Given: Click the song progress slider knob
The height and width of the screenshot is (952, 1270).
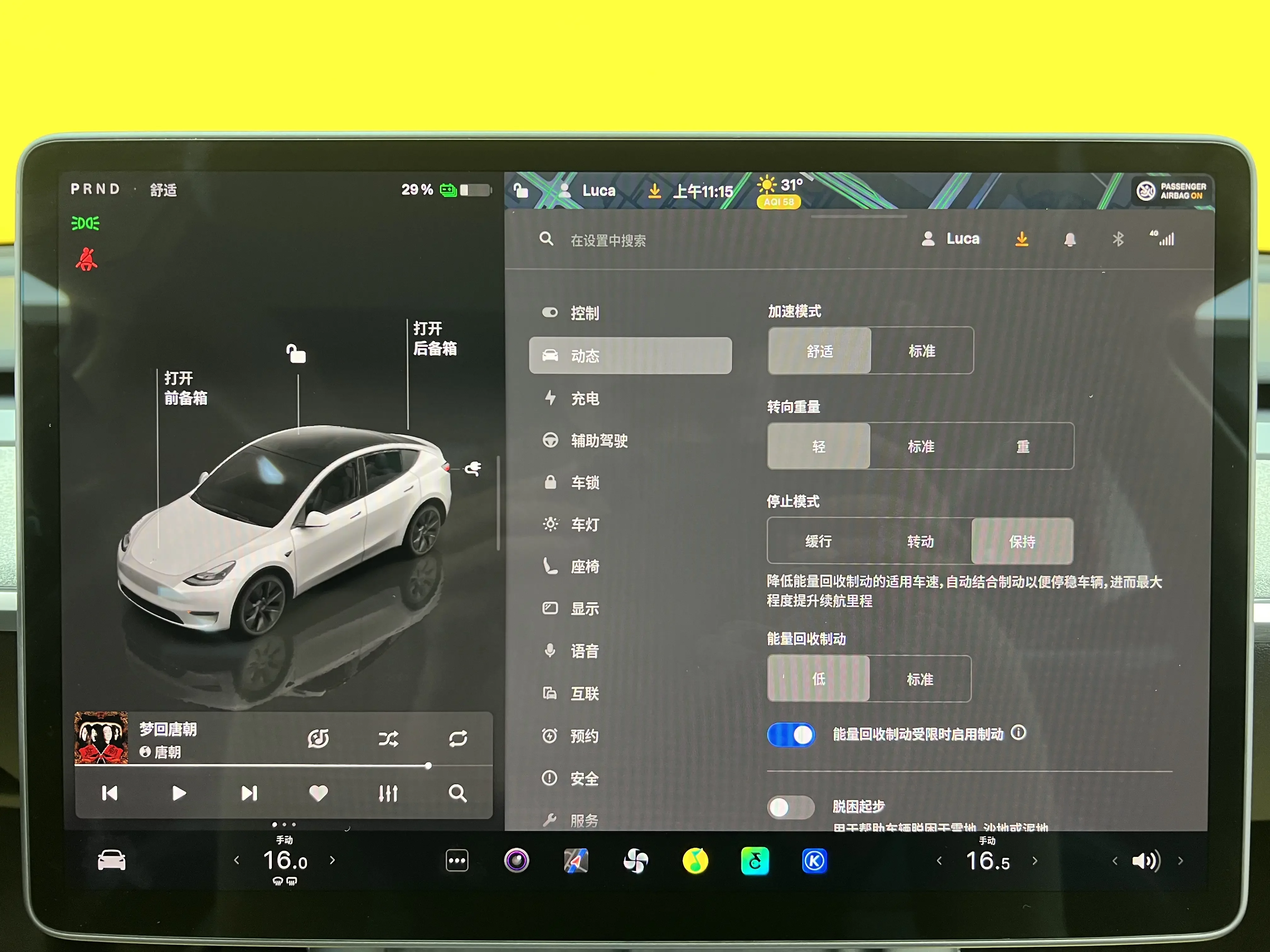Looking at the screenshot, I should 428,766.
